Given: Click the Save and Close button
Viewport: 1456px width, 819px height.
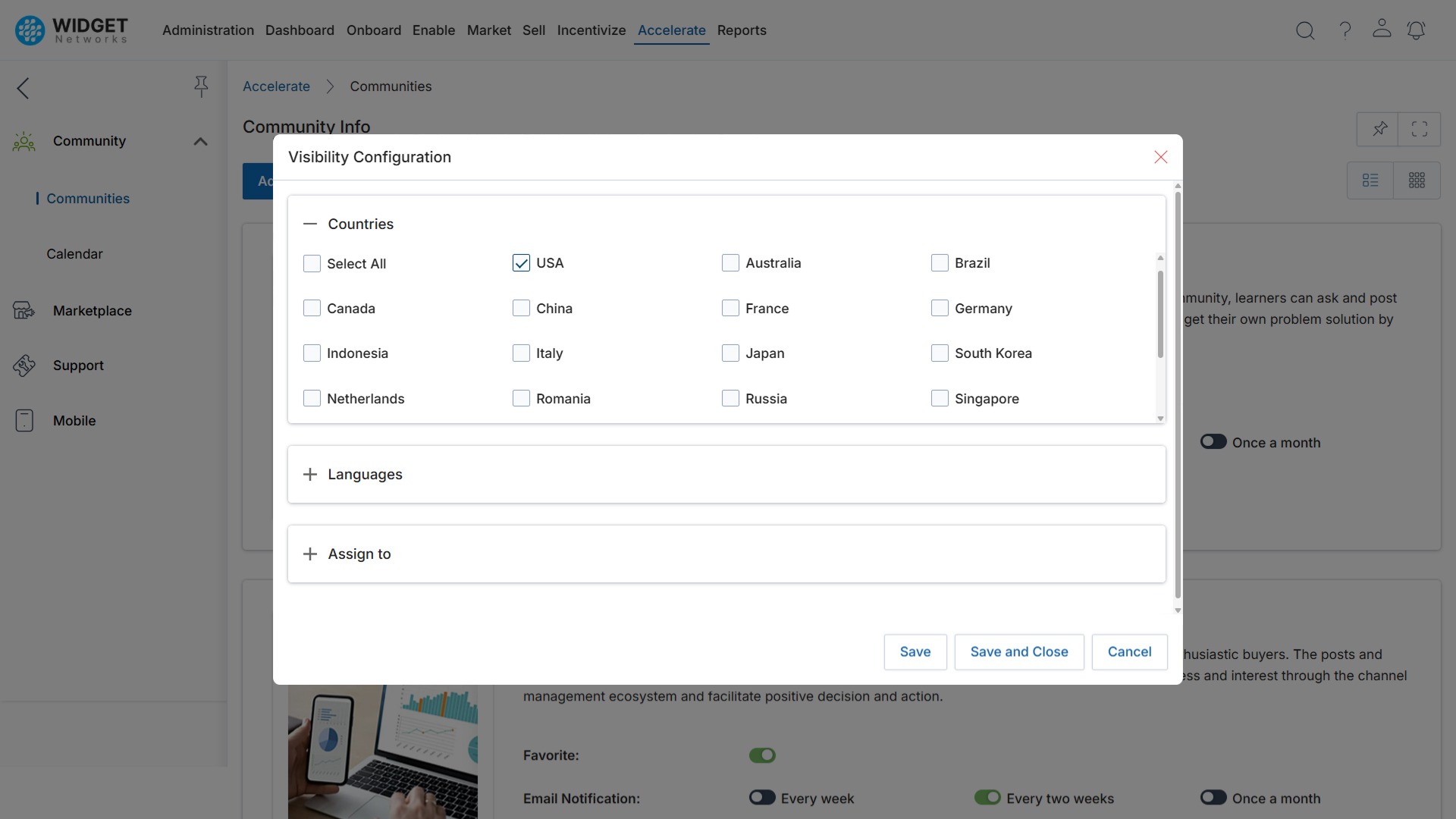Looking at the screenshot, I should (x=1018, y=651).
